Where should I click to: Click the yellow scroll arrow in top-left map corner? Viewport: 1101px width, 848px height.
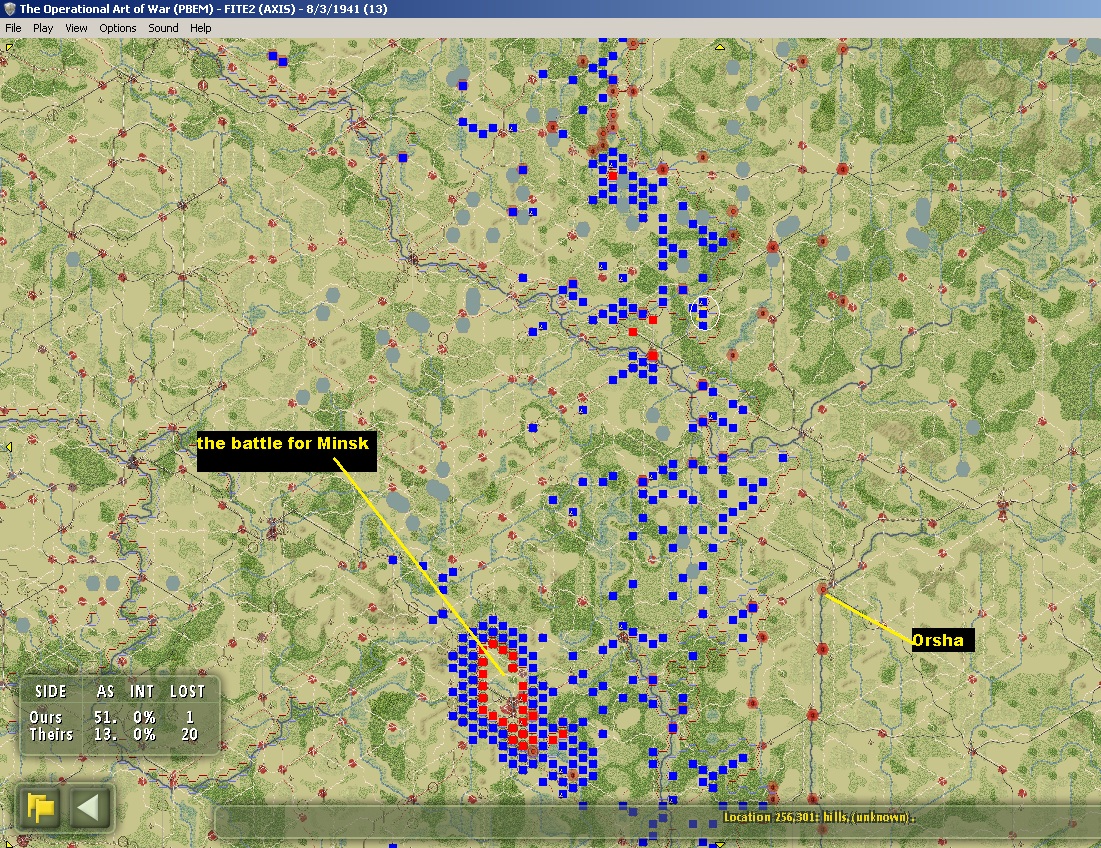coord(8,47)
